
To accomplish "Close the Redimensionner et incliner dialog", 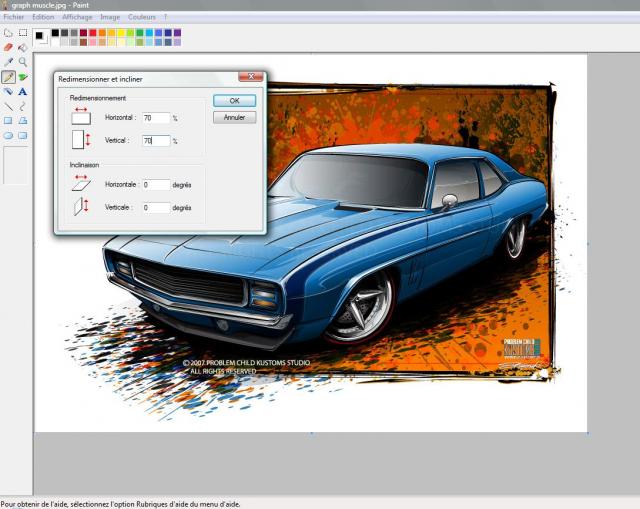I will pos(251,76).
